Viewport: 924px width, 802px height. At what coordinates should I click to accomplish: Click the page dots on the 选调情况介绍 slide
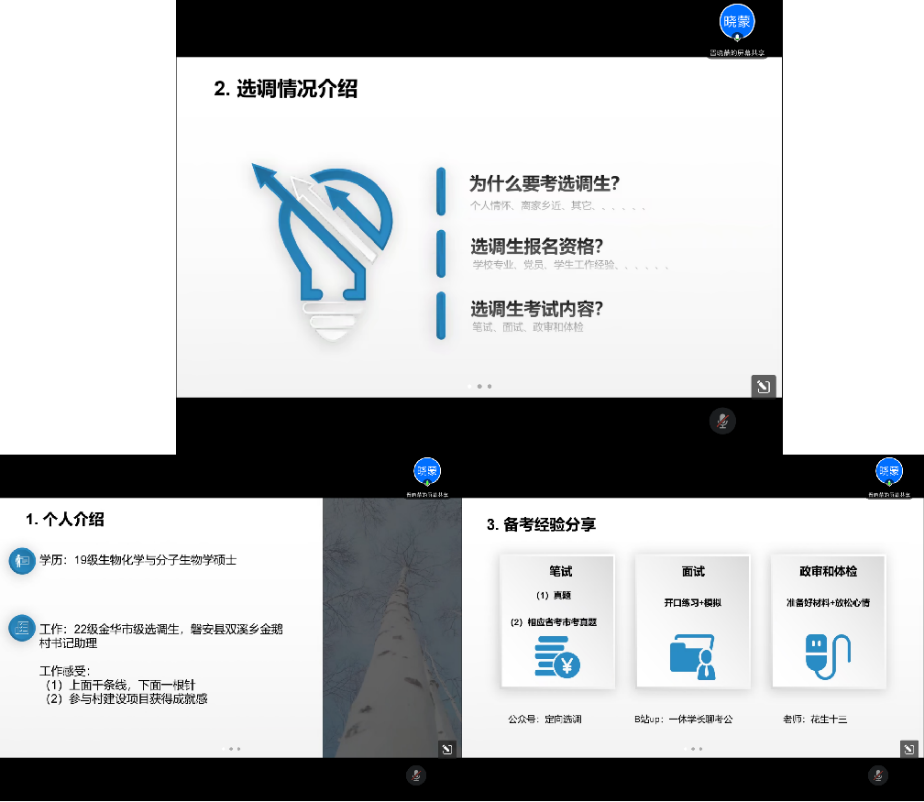pyautogui.click(x=479, y=386)
